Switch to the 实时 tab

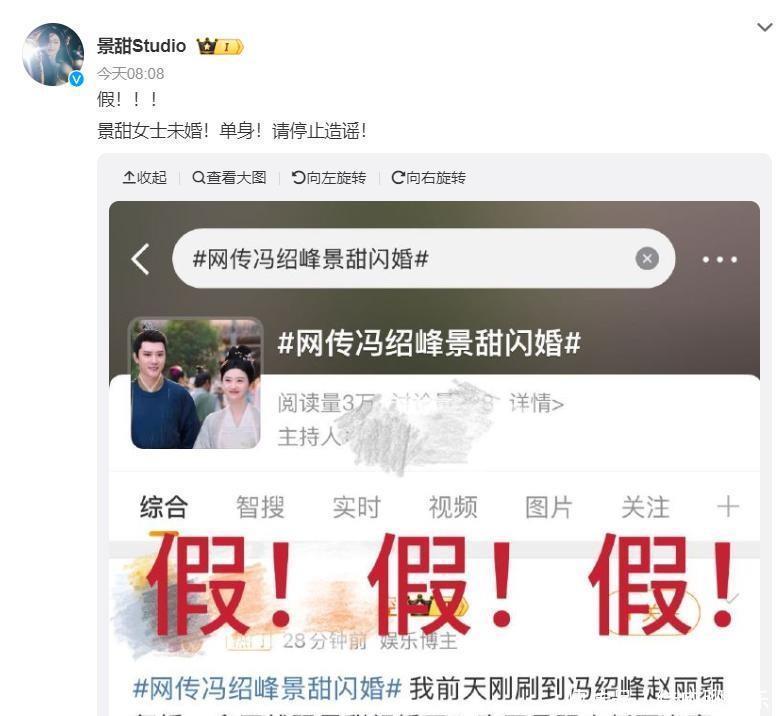[356, 507]
